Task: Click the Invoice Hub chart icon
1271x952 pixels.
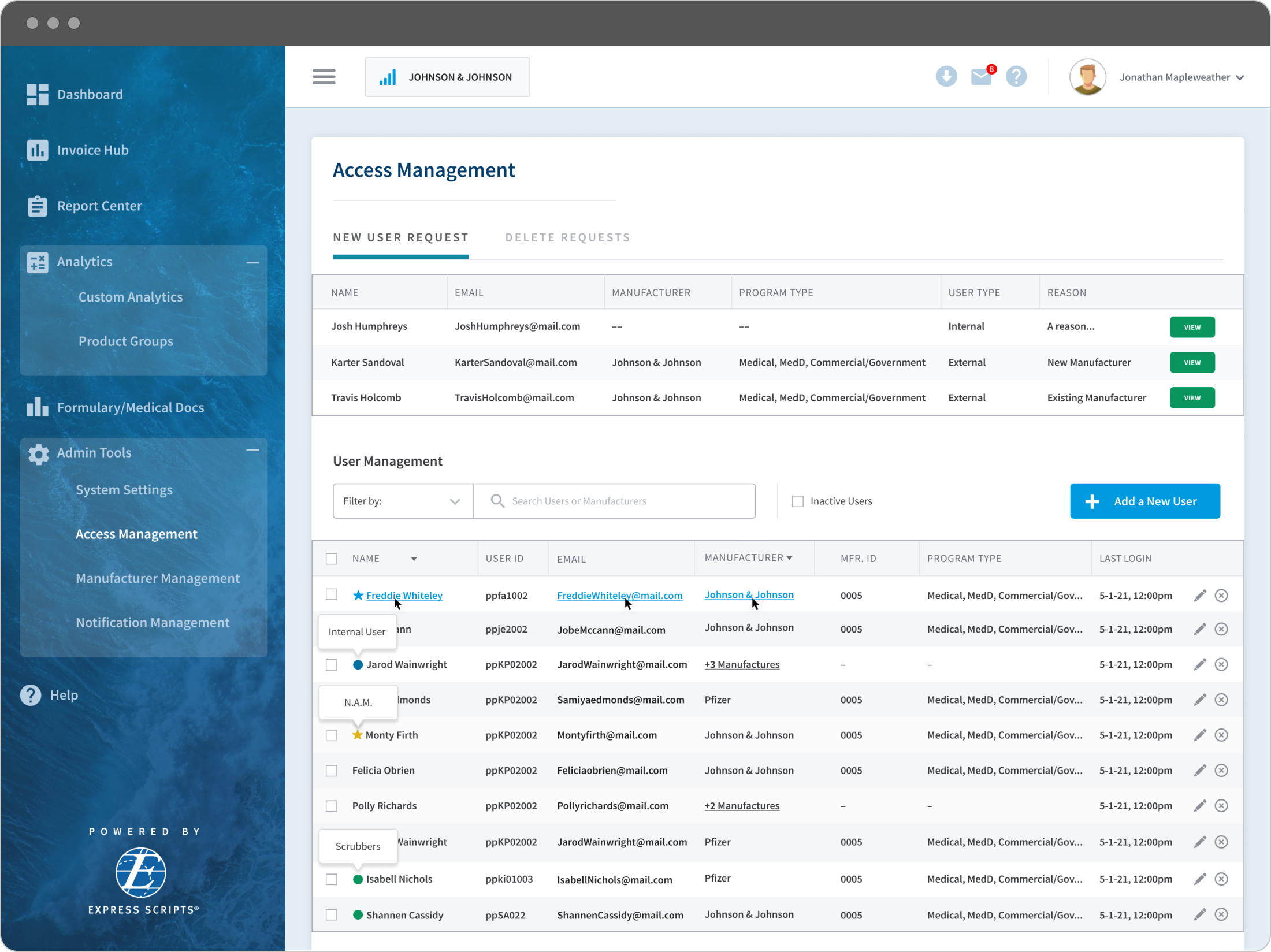Action: [38, 150]
